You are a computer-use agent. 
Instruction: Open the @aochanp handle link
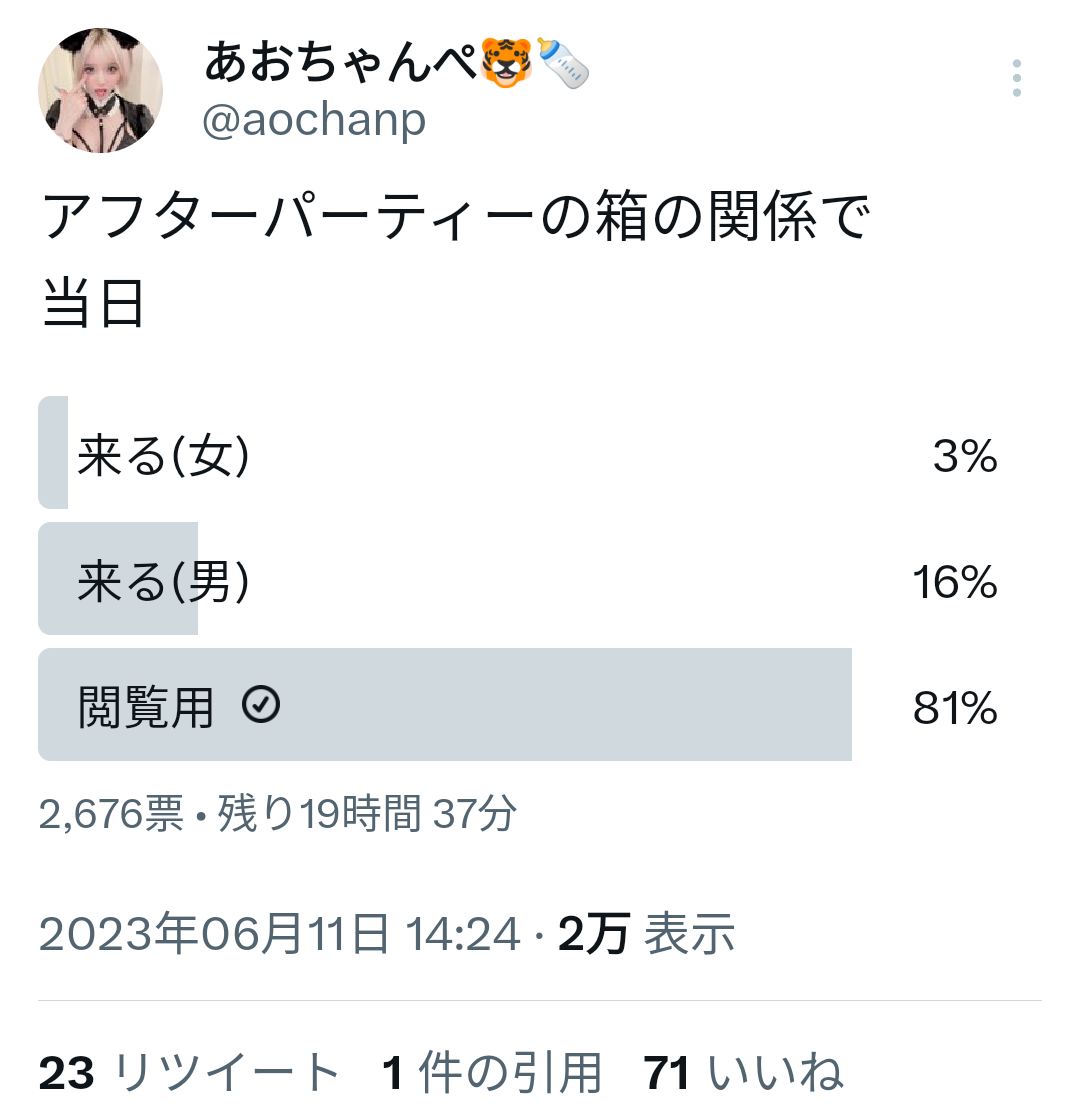click(x=314, y=120)
